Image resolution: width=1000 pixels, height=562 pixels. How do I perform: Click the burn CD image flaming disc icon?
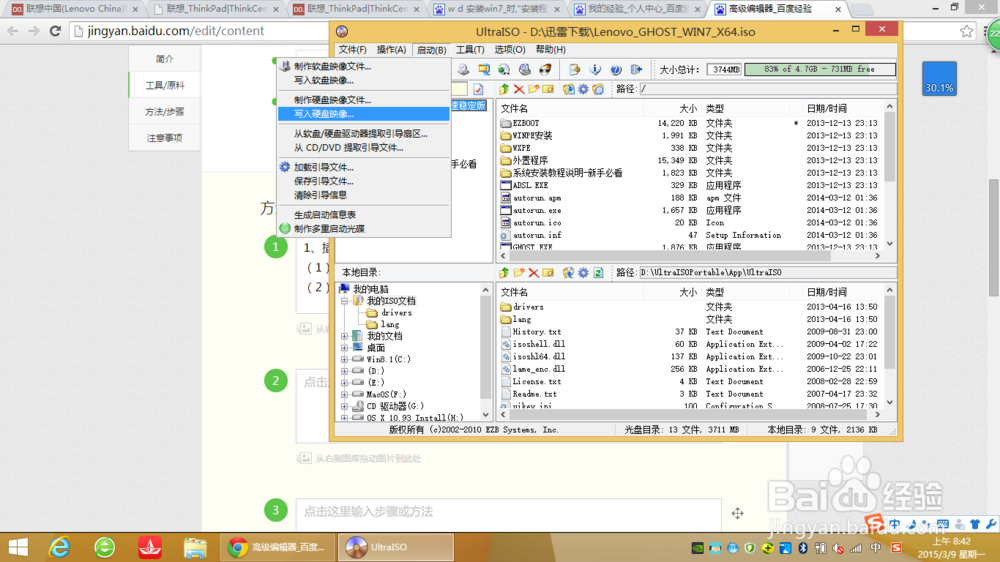tap(545, 70)
